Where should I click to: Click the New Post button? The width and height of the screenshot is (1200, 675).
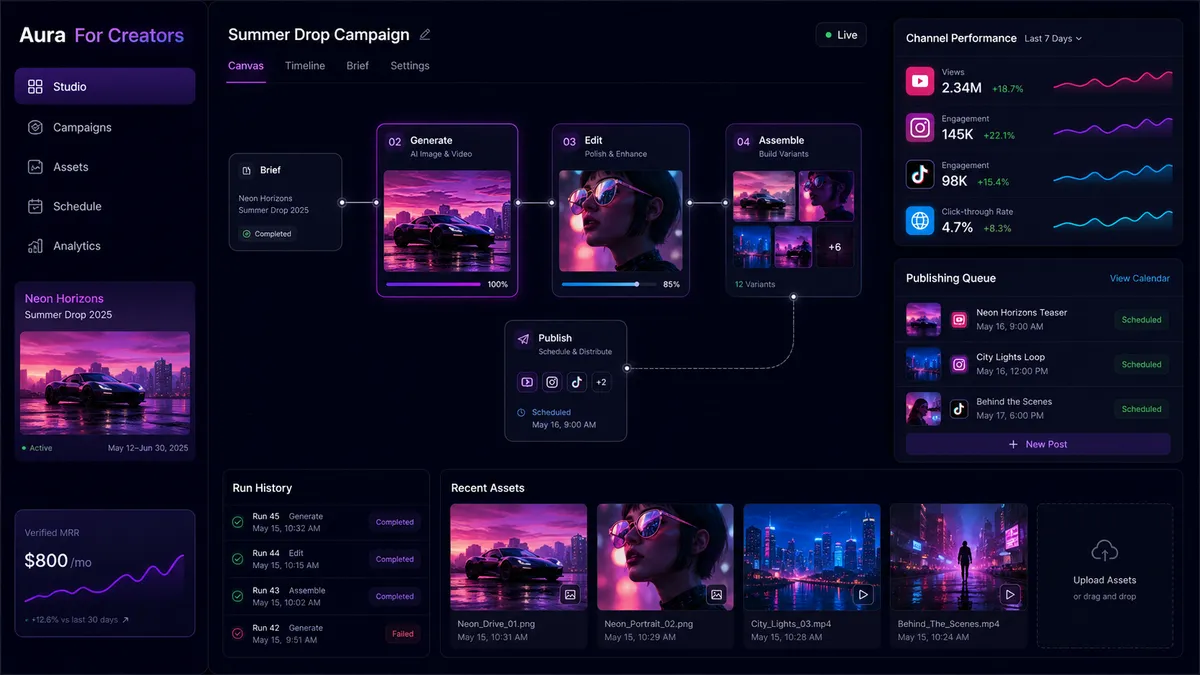point(1038,444)
